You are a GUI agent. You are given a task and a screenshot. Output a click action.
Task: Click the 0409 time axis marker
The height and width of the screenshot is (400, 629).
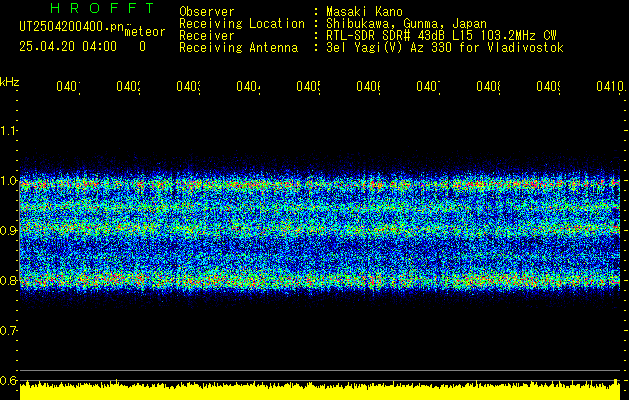548,86
